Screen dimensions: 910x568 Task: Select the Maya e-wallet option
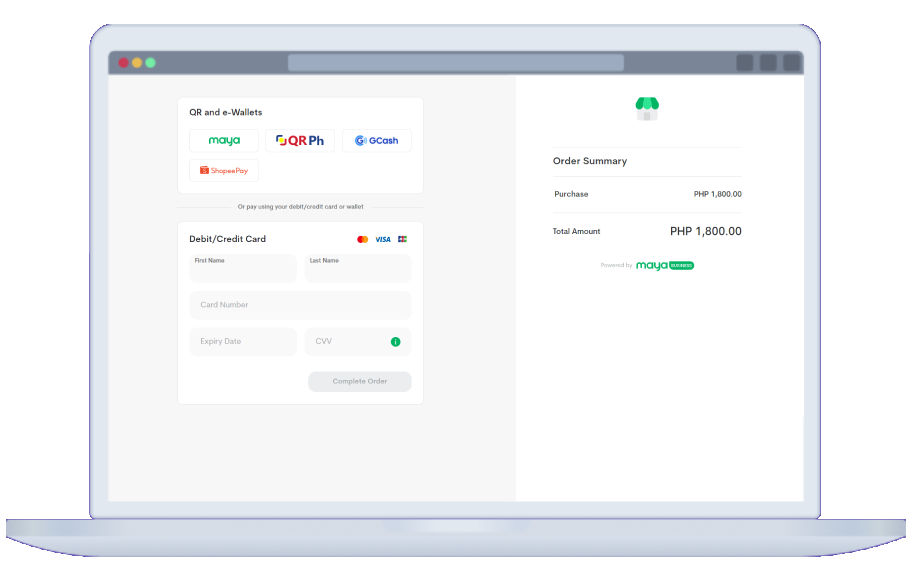point(224,141)
